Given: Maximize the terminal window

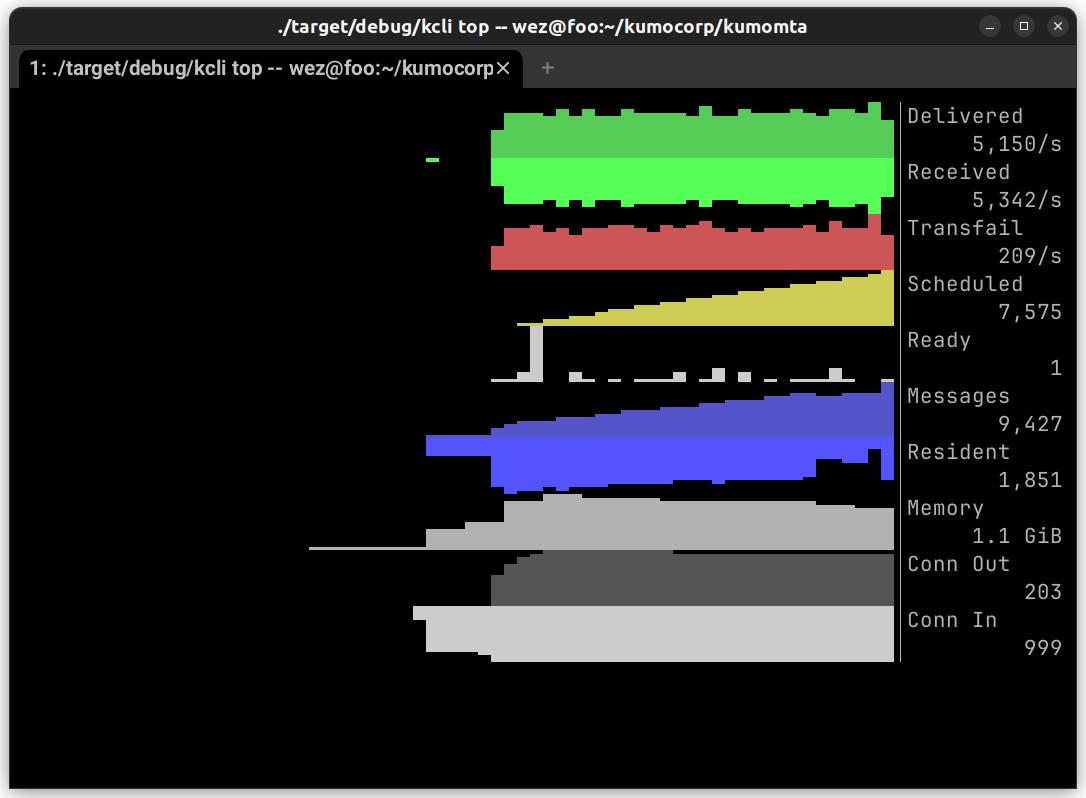Looking at the screenshot, I should tap(1024, 26).
